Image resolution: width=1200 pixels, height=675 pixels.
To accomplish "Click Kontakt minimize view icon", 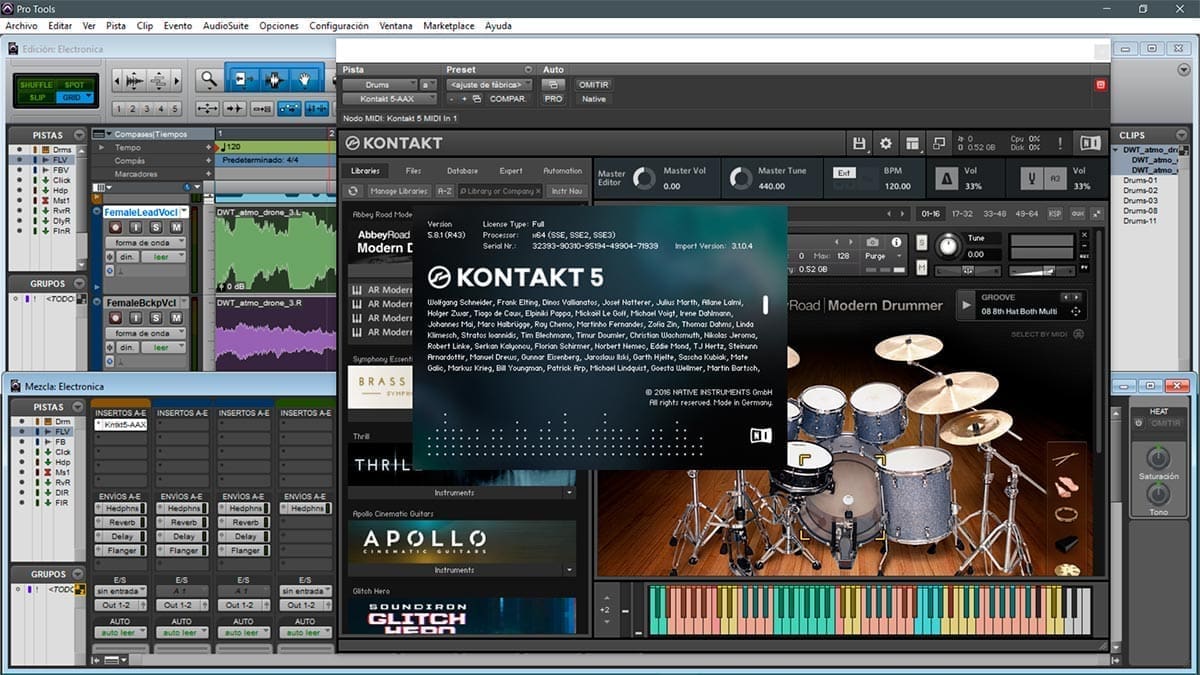I will (x=938, y=143).
